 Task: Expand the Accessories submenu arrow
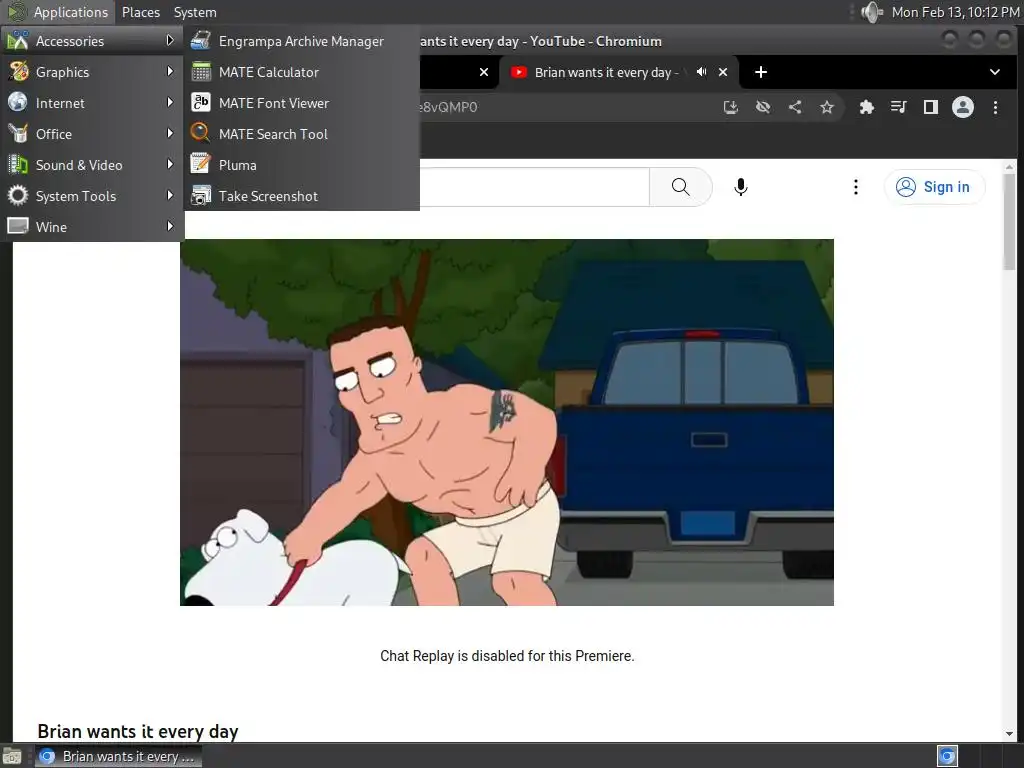[x=170, y=40]
